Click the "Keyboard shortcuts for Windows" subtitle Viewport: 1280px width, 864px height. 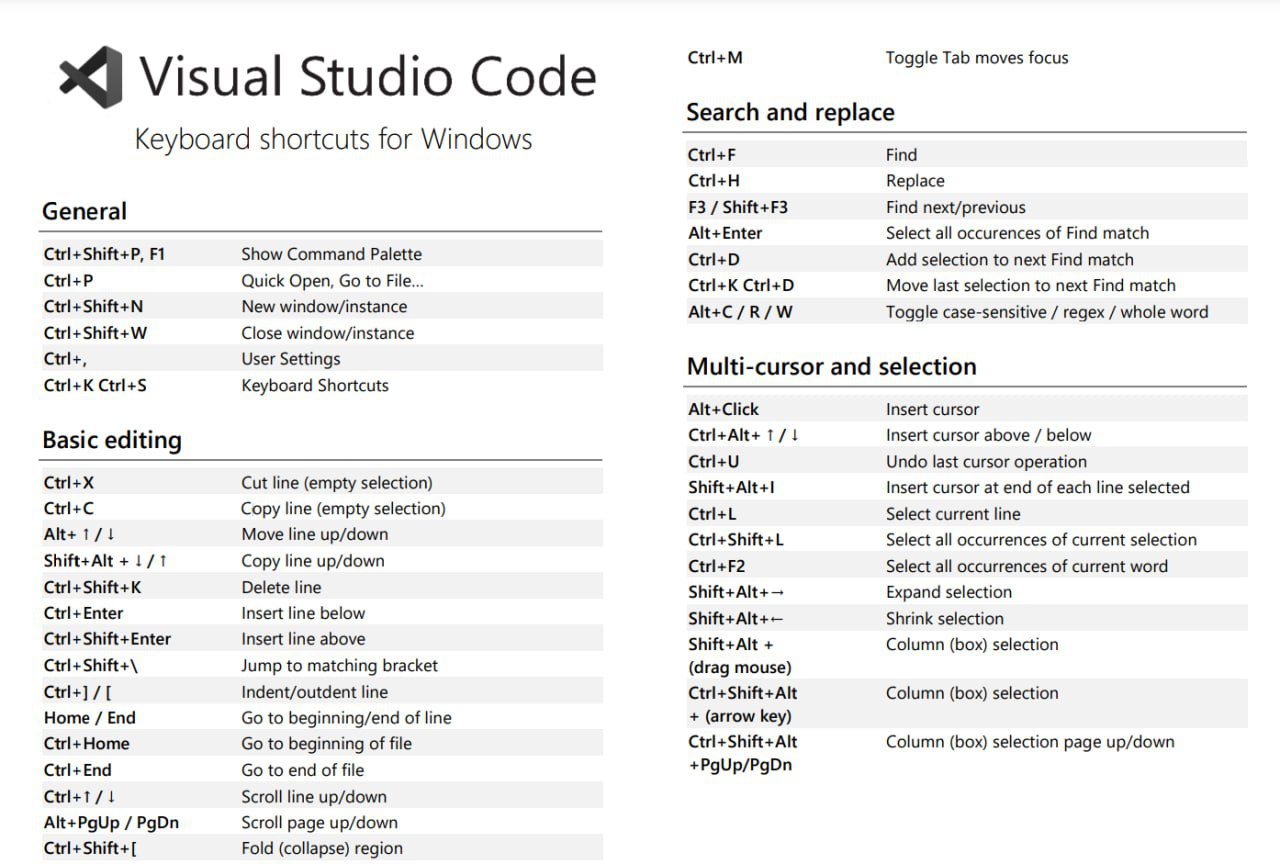[x=333, y=139]
